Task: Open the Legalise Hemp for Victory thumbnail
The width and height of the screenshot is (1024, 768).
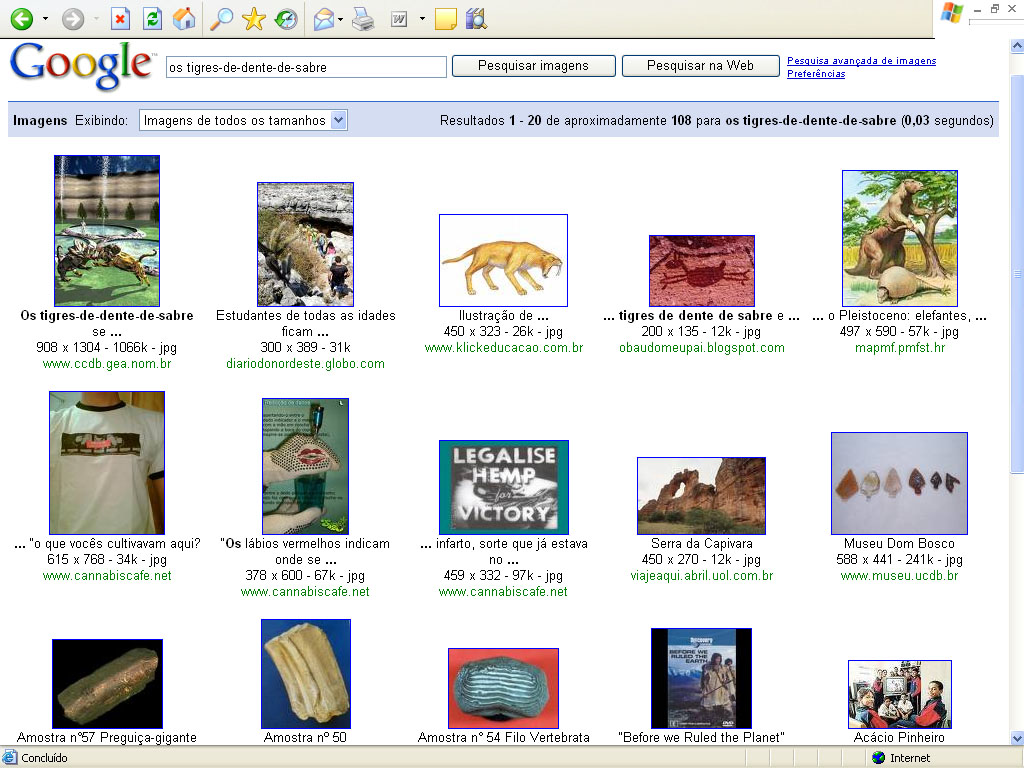Action: coord(503,487)
